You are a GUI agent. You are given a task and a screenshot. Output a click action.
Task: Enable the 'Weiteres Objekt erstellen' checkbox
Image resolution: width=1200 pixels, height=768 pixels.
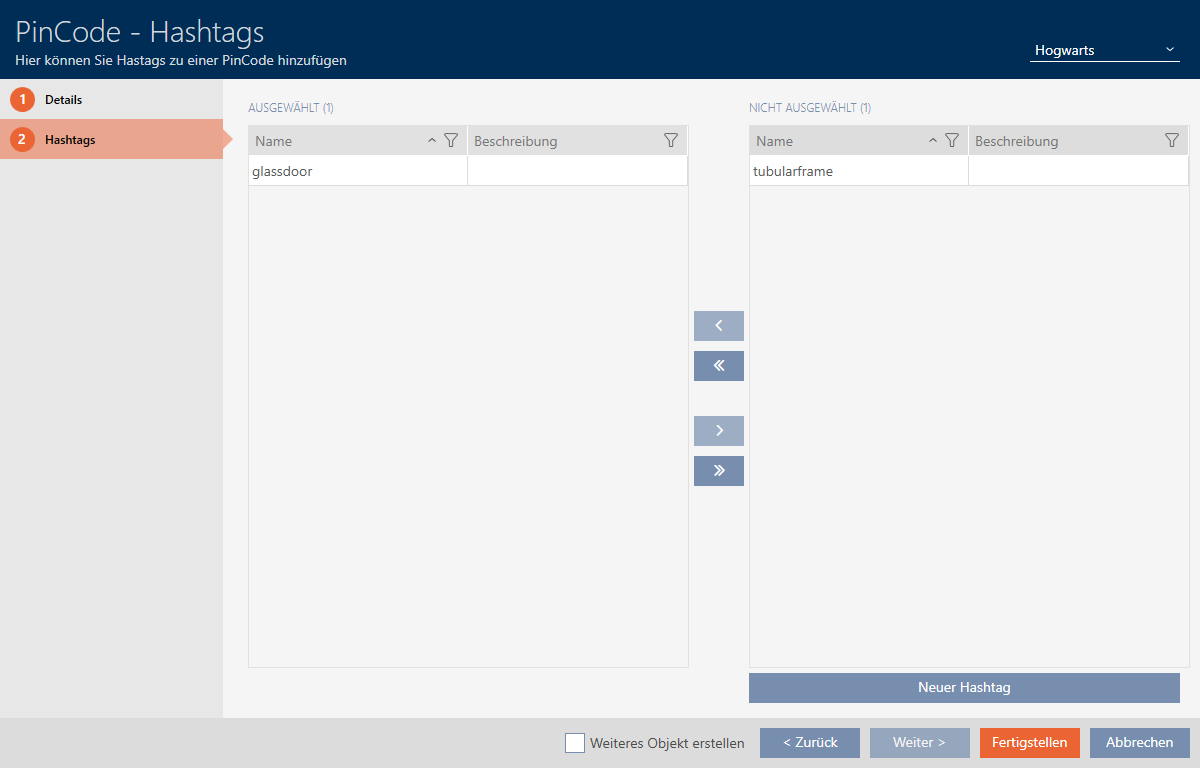click(575, 743)
